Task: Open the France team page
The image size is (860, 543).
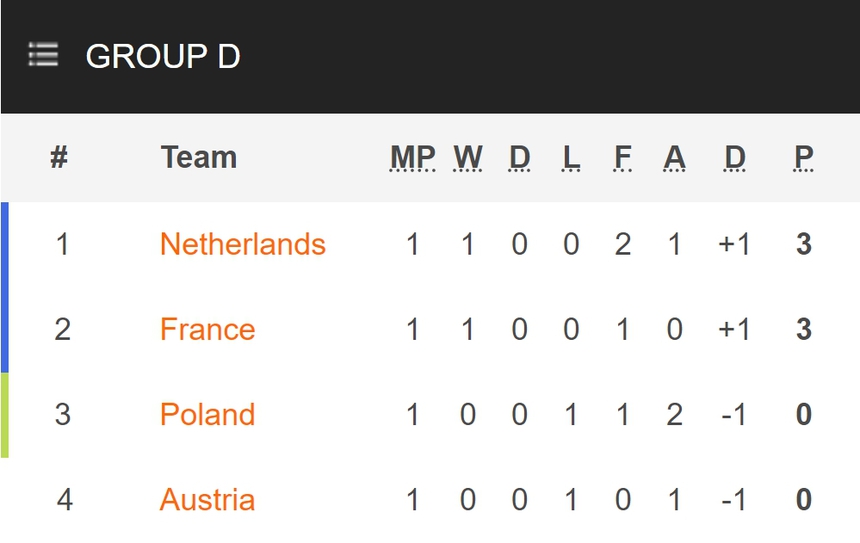Action: [x=207, y=329]
